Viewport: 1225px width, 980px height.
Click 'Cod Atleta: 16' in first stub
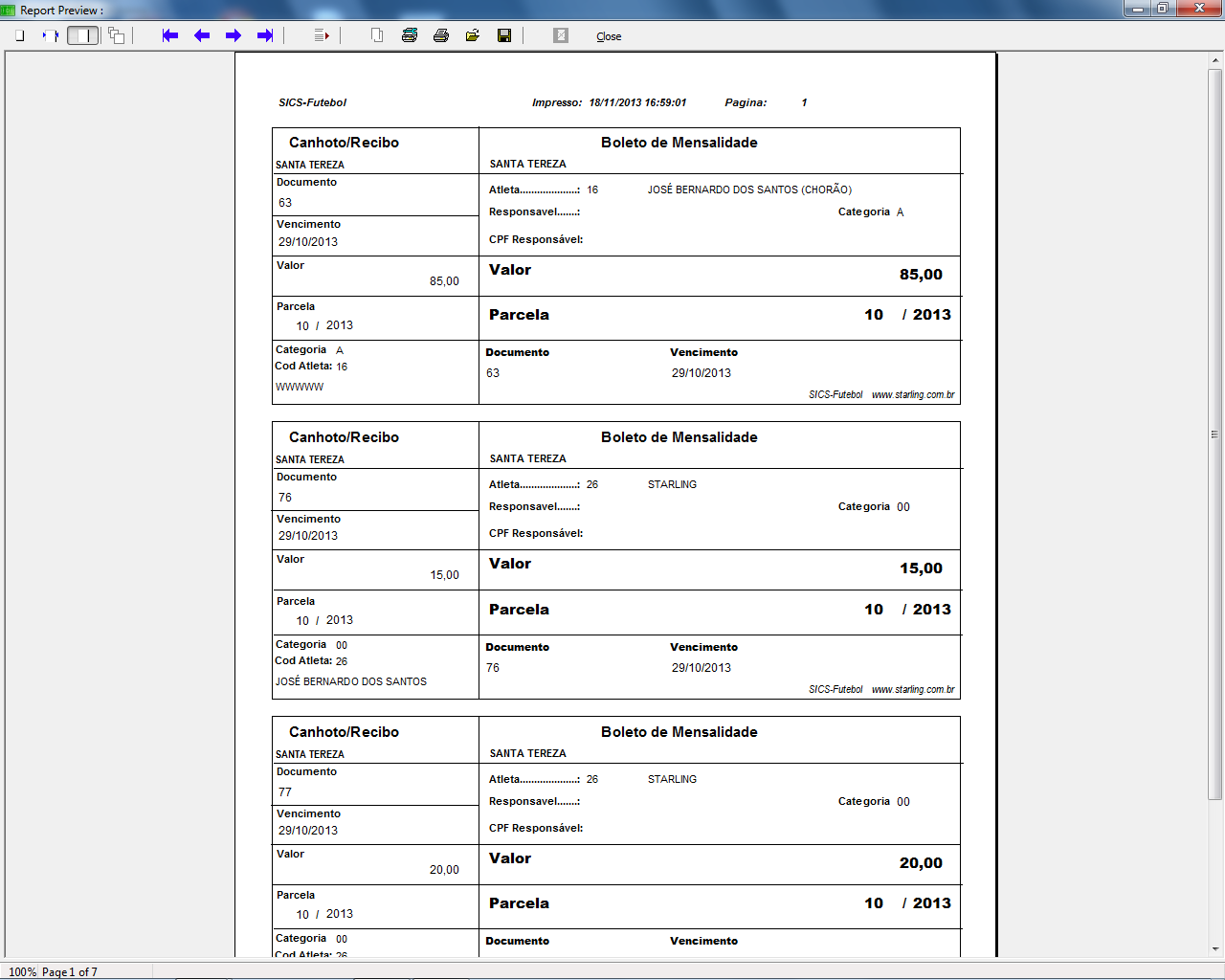(311, 367)
